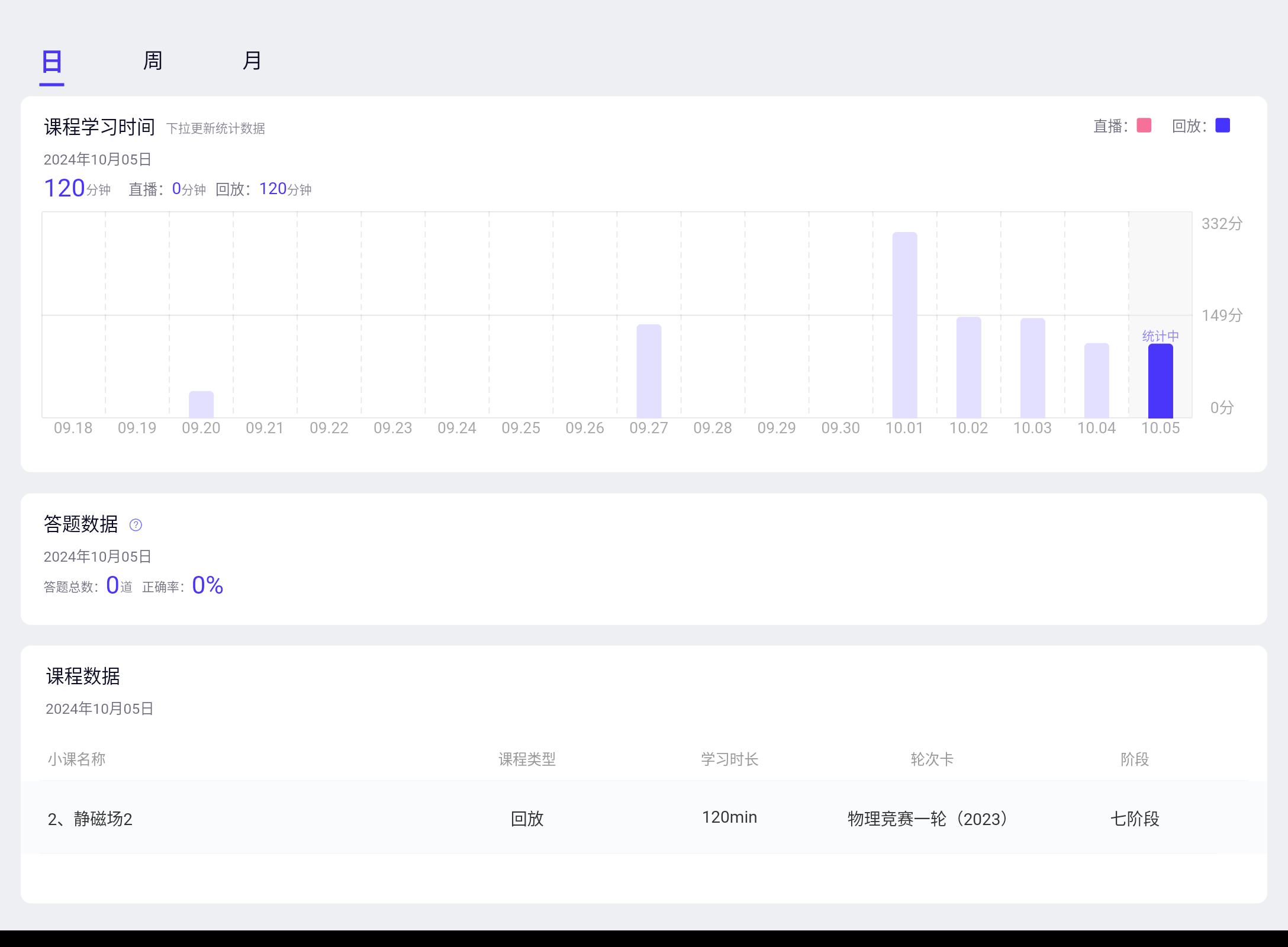Click the 09.23 date axis label

tap(393, 428)
